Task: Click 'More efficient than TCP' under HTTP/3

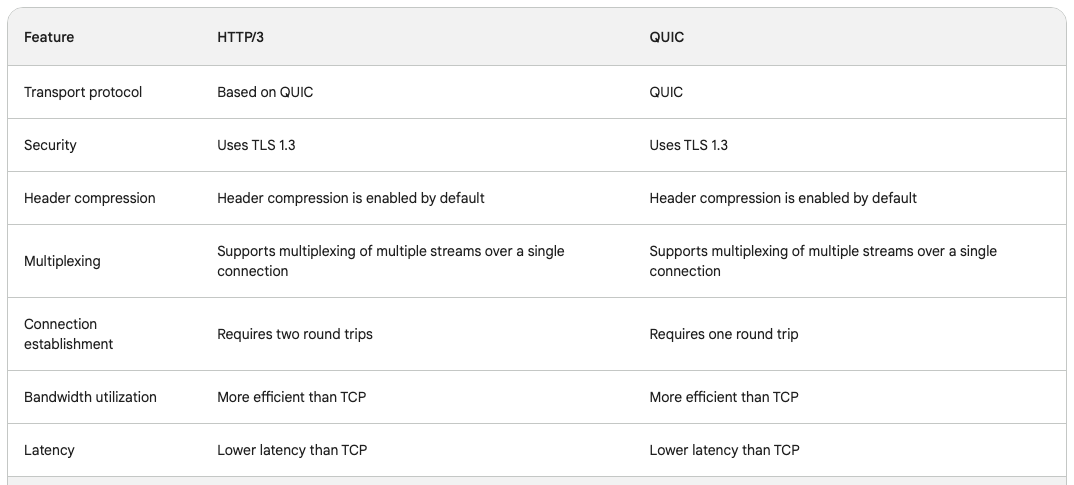Action: coord(292,397)
